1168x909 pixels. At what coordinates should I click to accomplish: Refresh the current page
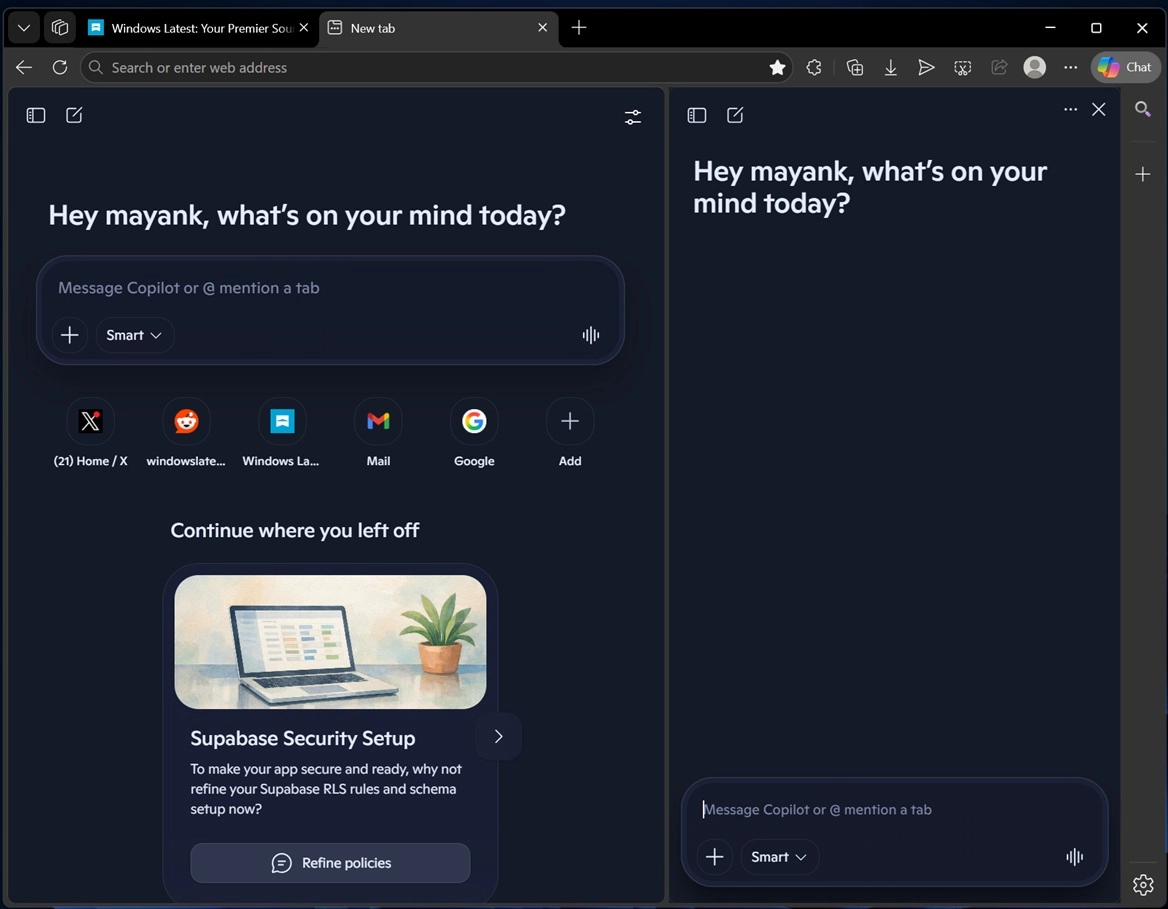pos(60,68)
